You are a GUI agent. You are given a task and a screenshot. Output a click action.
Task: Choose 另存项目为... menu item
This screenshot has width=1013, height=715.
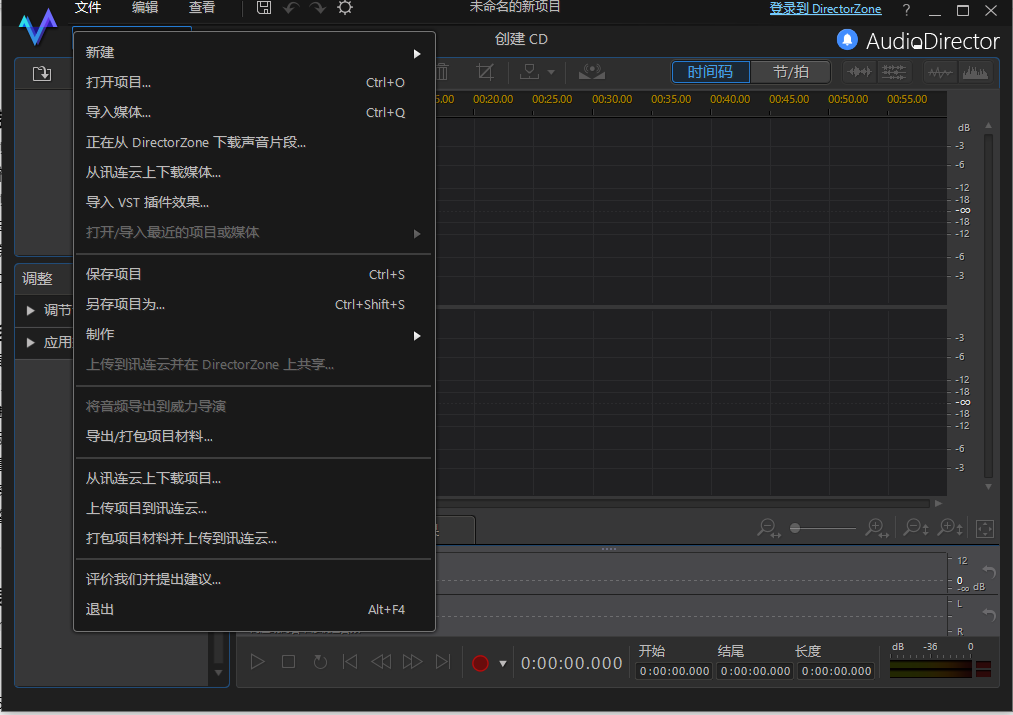click(x=255, y=304)
